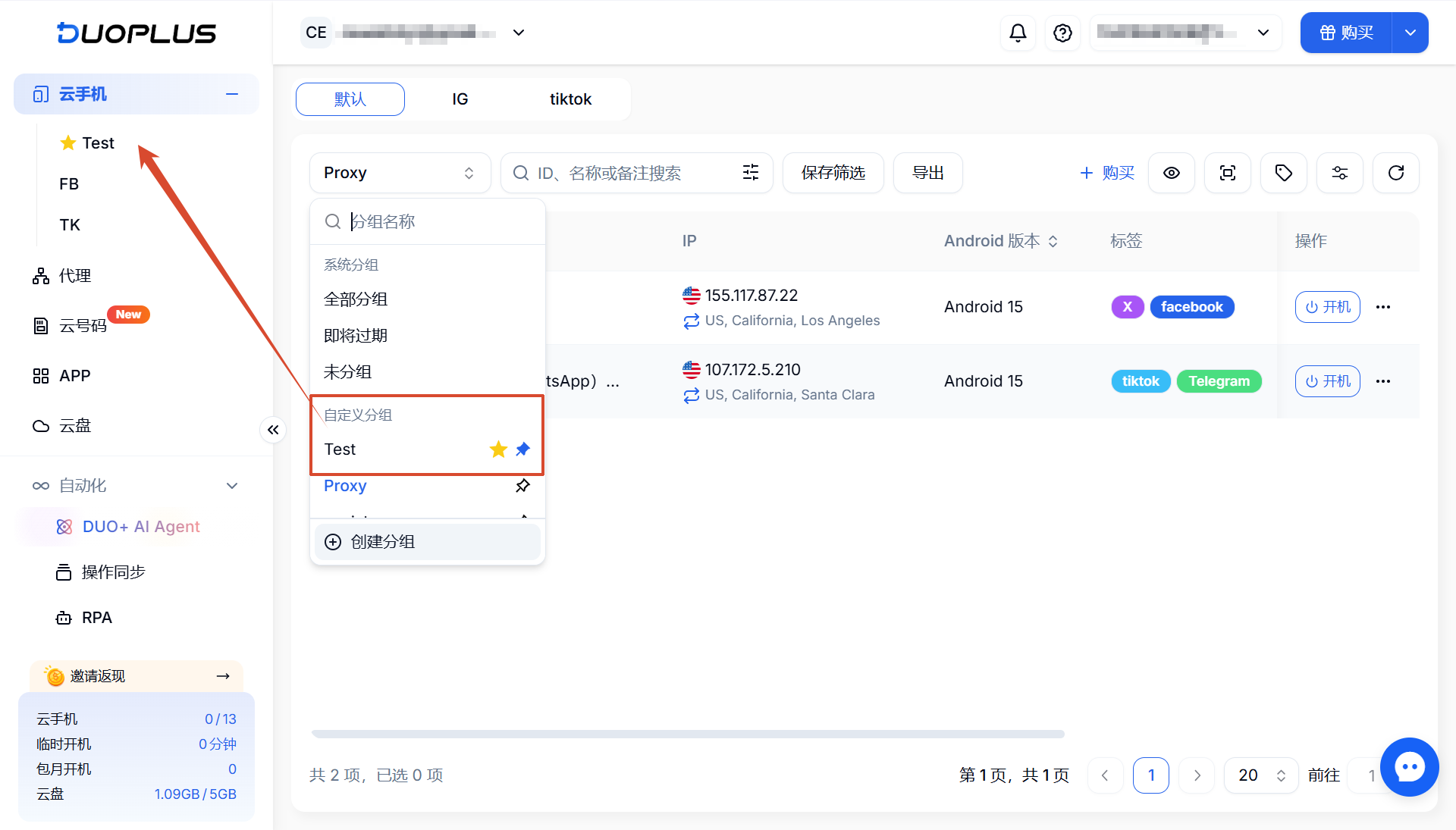Toggle the blue pin on Test group
This screenshot has height=830, width=1456.
pos(522,449)
